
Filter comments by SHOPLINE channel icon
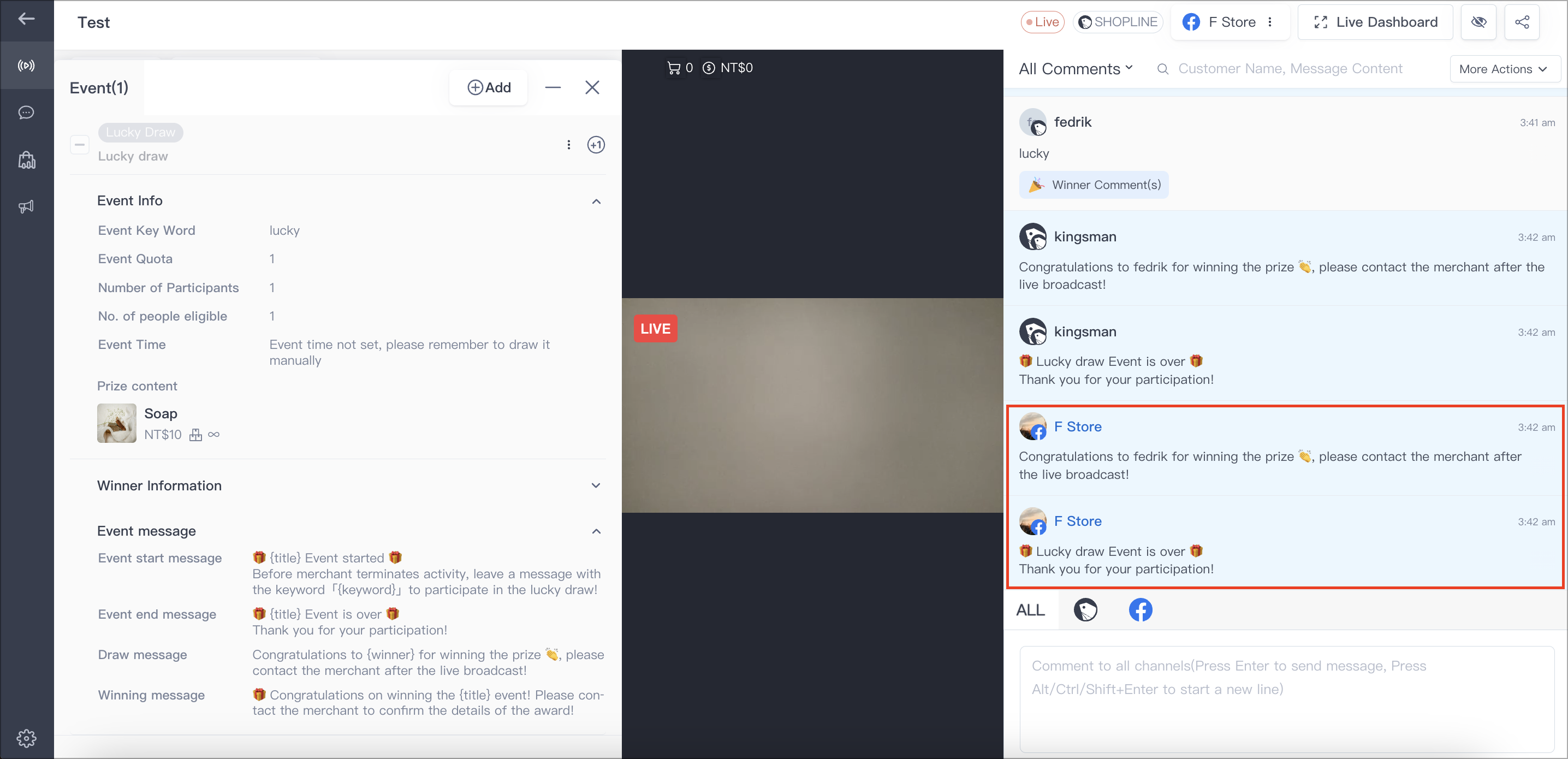tap(1085, 610)
